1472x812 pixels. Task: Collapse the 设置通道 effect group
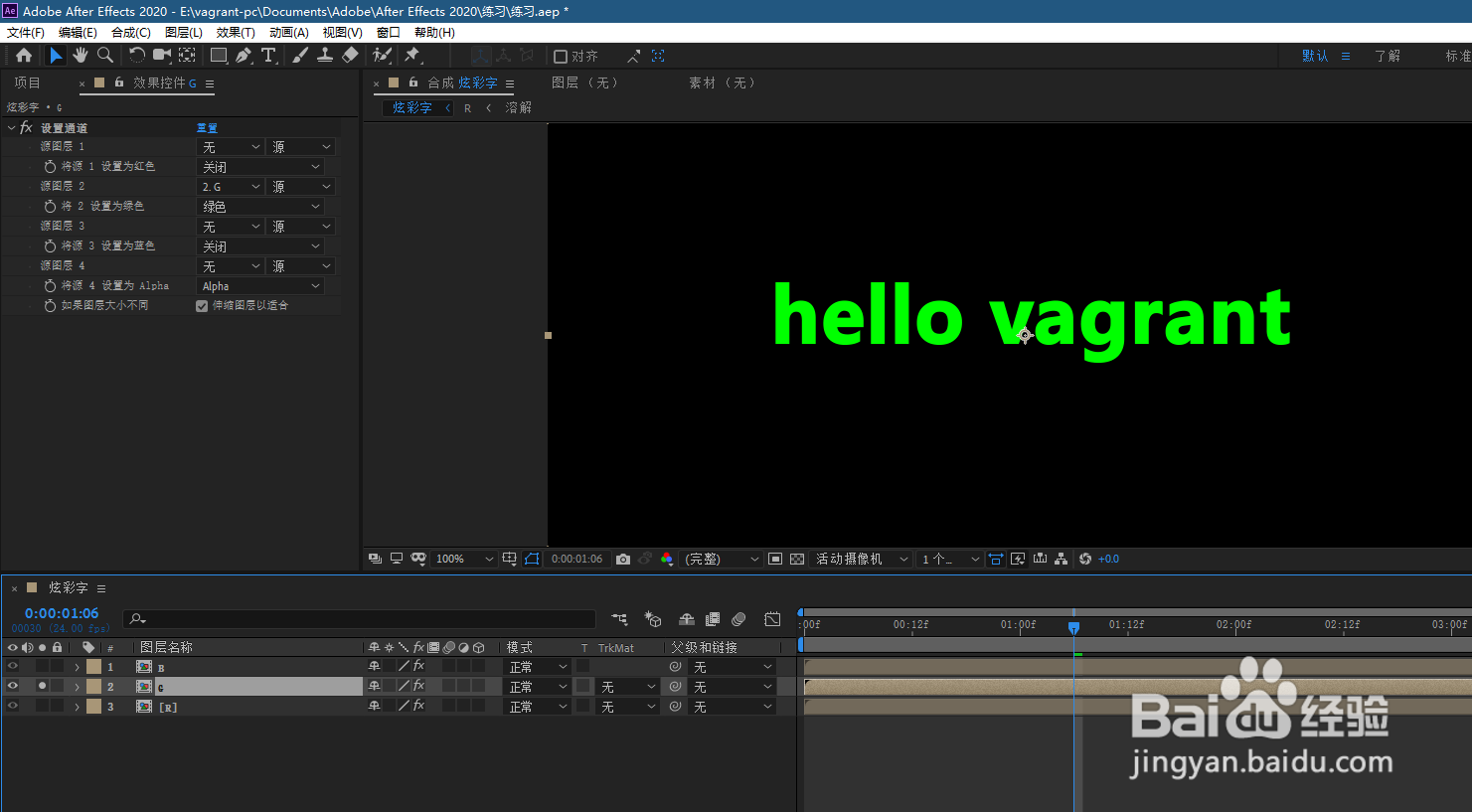point(11,128)
